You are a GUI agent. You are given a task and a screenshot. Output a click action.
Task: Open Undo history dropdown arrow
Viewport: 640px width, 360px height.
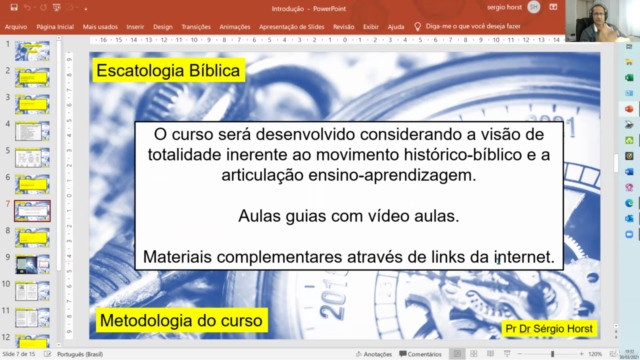click(x=34, y=8)
